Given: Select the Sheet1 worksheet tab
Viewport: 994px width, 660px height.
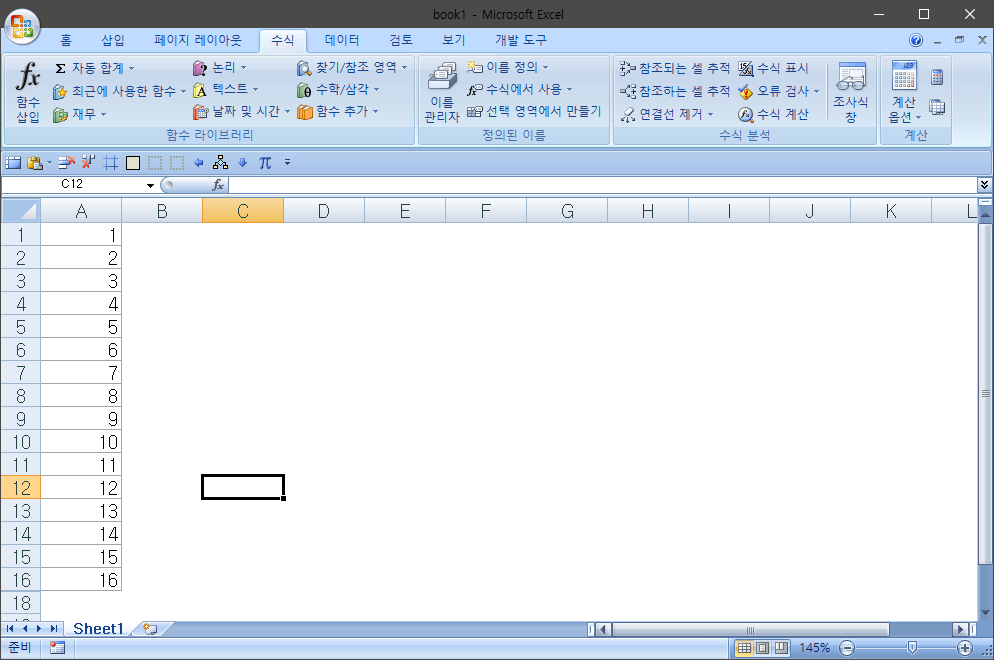Looking at the screenshot, I should point(98,628).
